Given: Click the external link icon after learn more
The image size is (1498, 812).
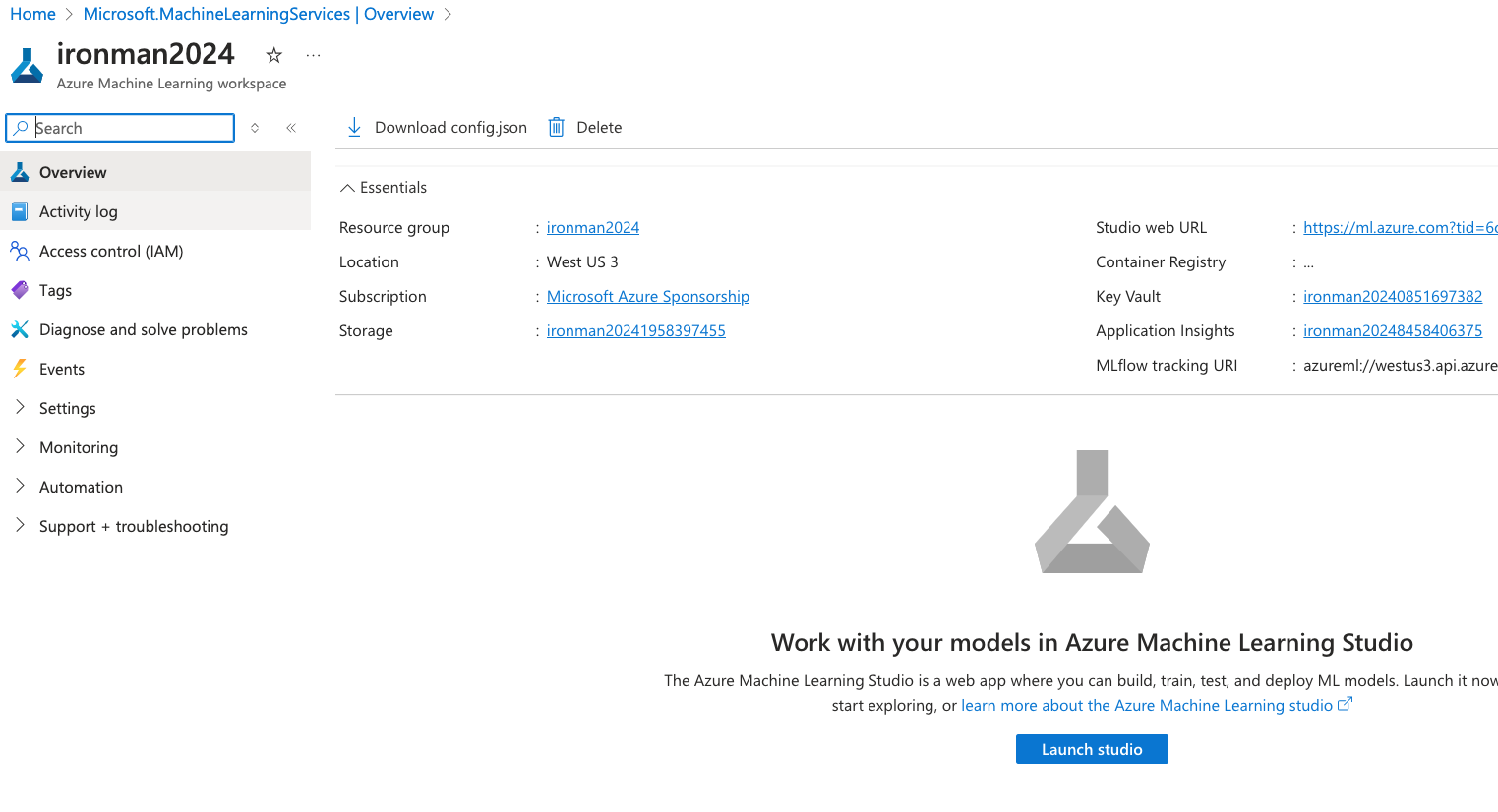Looking at the screenshot, I should tap(1346, 704).
